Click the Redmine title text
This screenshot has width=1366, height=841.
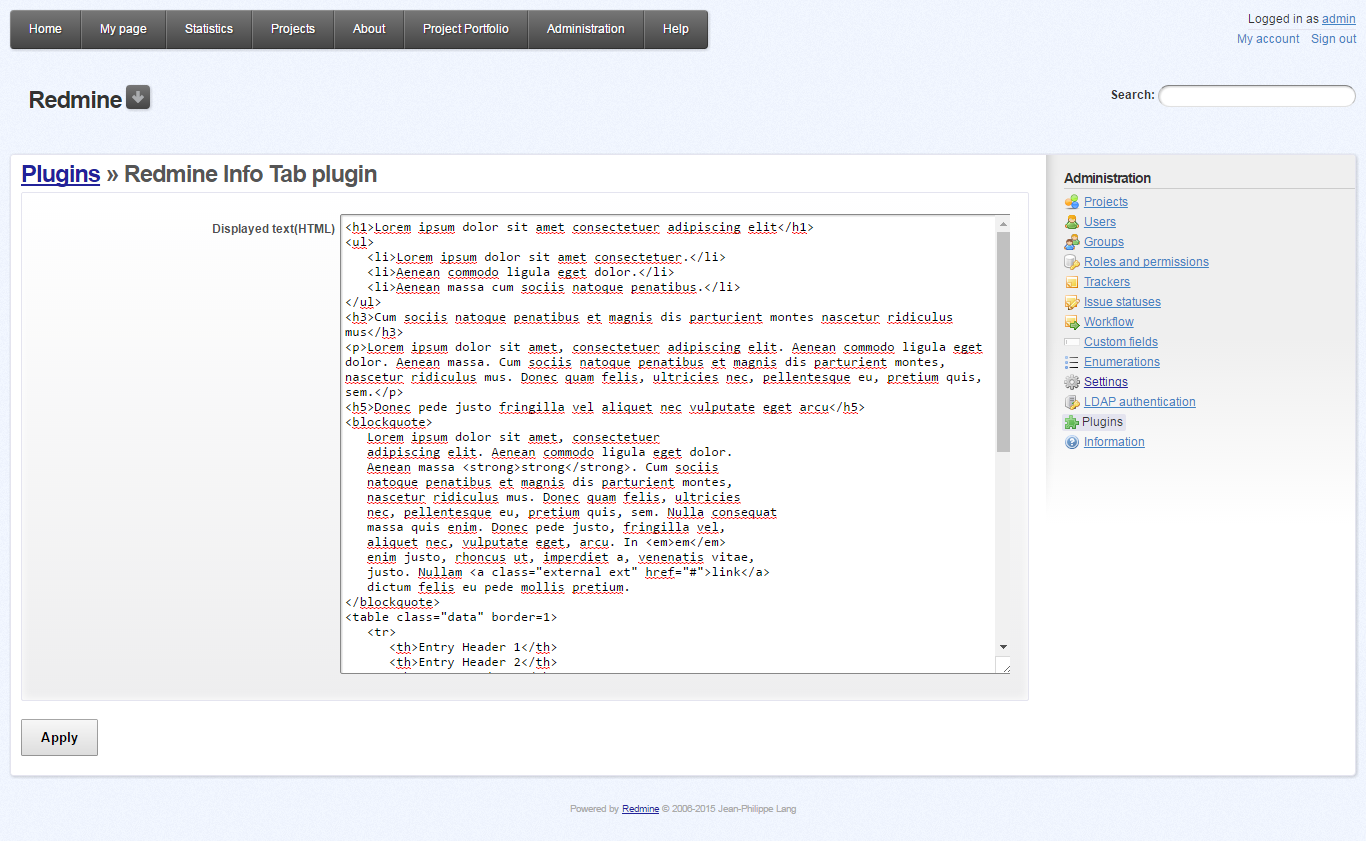(75, 100)
